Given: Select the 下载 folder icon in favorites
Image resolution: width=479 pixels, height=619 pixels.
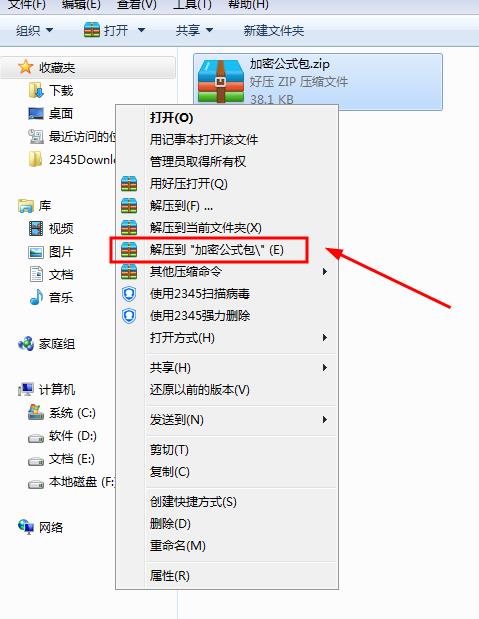Looking at the screenshot, I should coord(36,90).
